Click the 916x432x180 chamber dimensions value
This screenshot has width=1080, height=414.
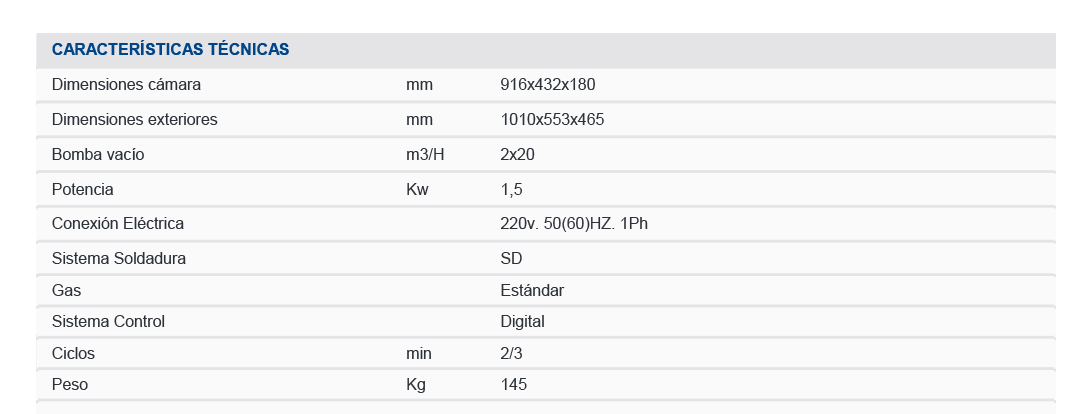tap(548, 85)
